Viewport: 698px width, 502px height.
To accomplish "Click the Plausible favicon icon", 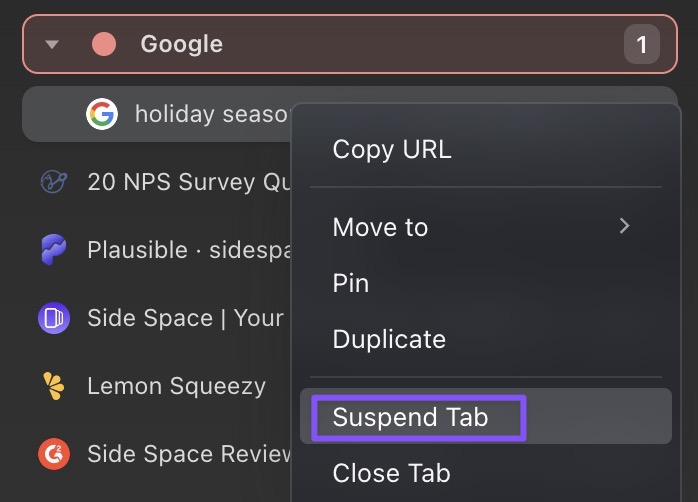I will [x=53, y=249].
